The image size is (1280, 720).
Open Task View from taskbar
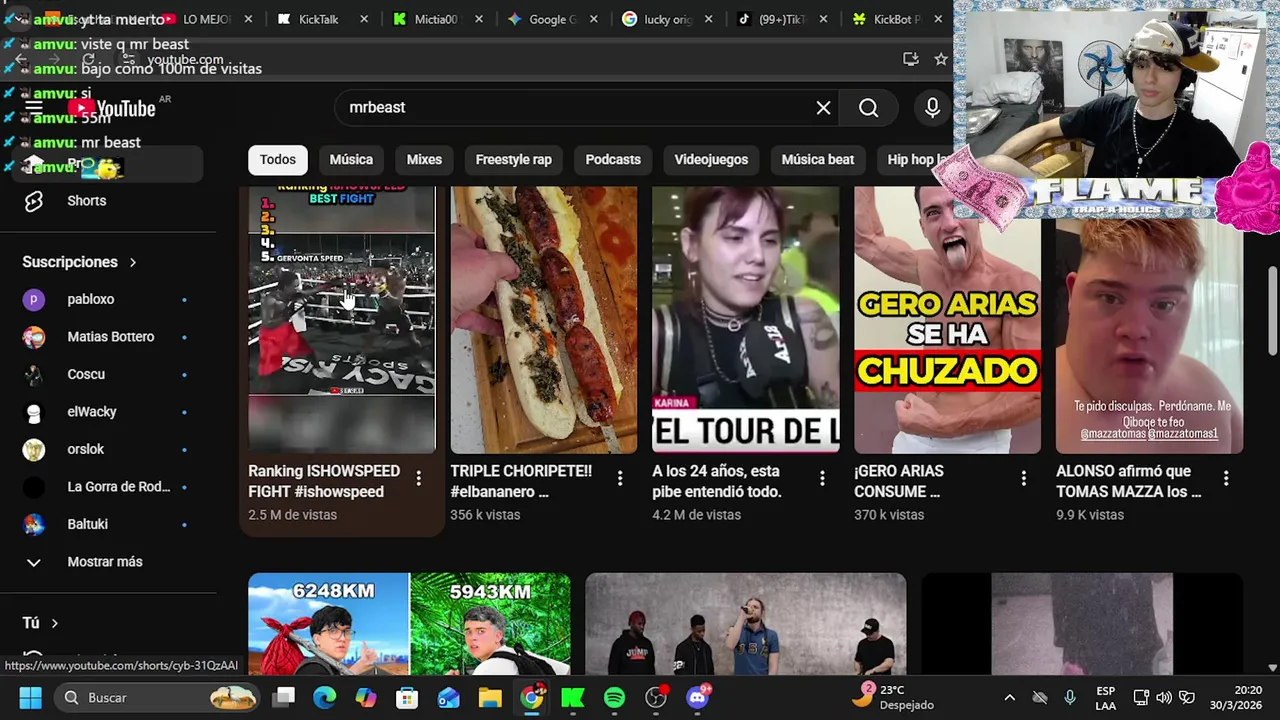pyautogui.click(x=284, y=697)
